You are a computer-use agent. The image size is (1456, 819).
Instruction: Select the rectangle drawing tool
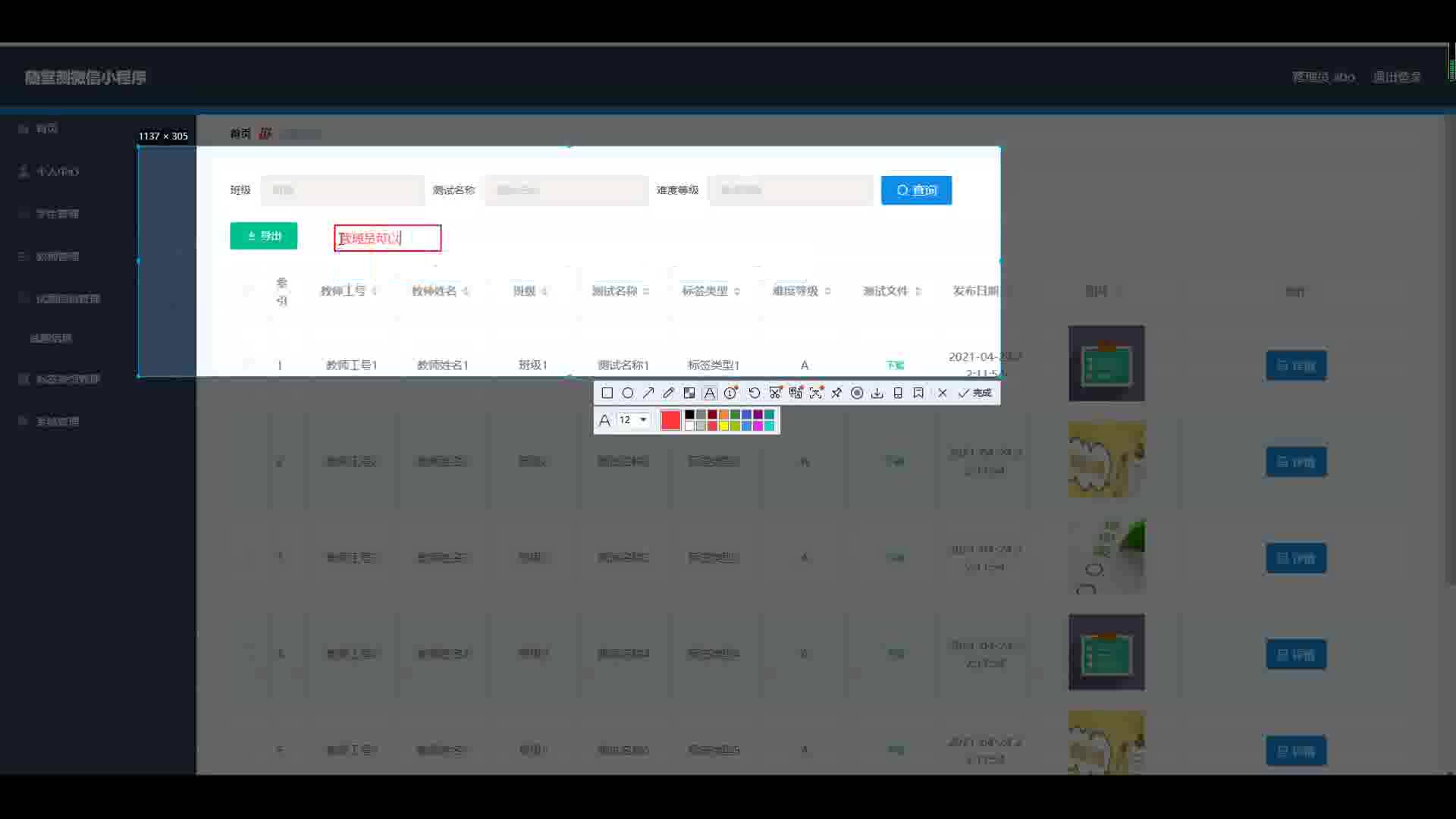[607, 393]
